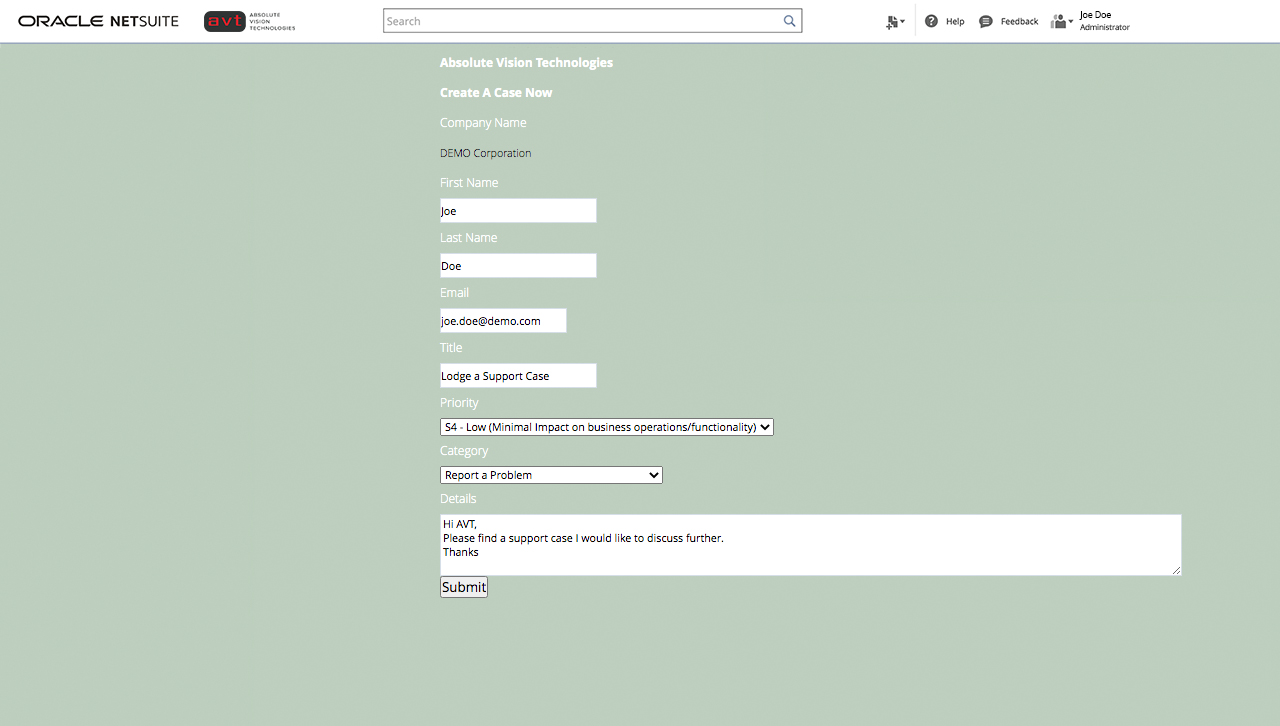Click the Email address field
The image size is (1280, 726).
[x=502, y=320]
